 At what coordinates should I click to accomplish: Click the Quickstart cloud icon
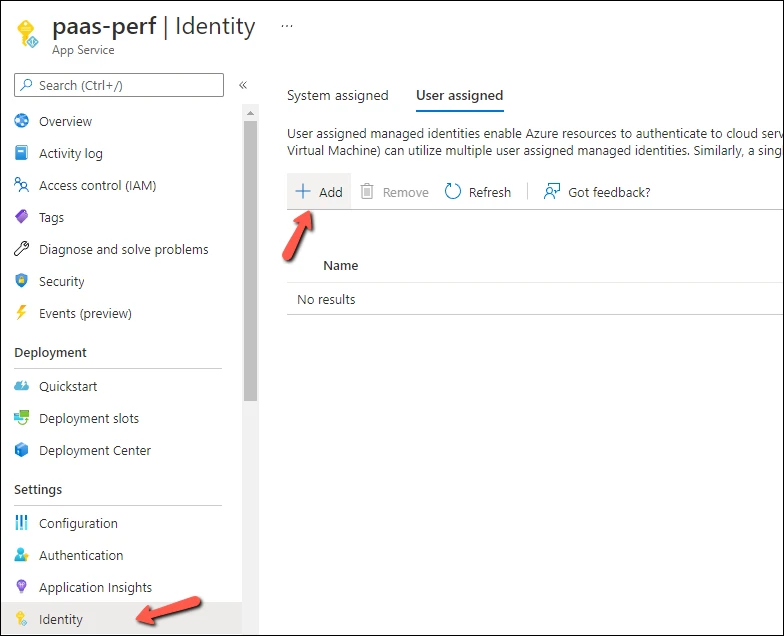pos(22,386)
